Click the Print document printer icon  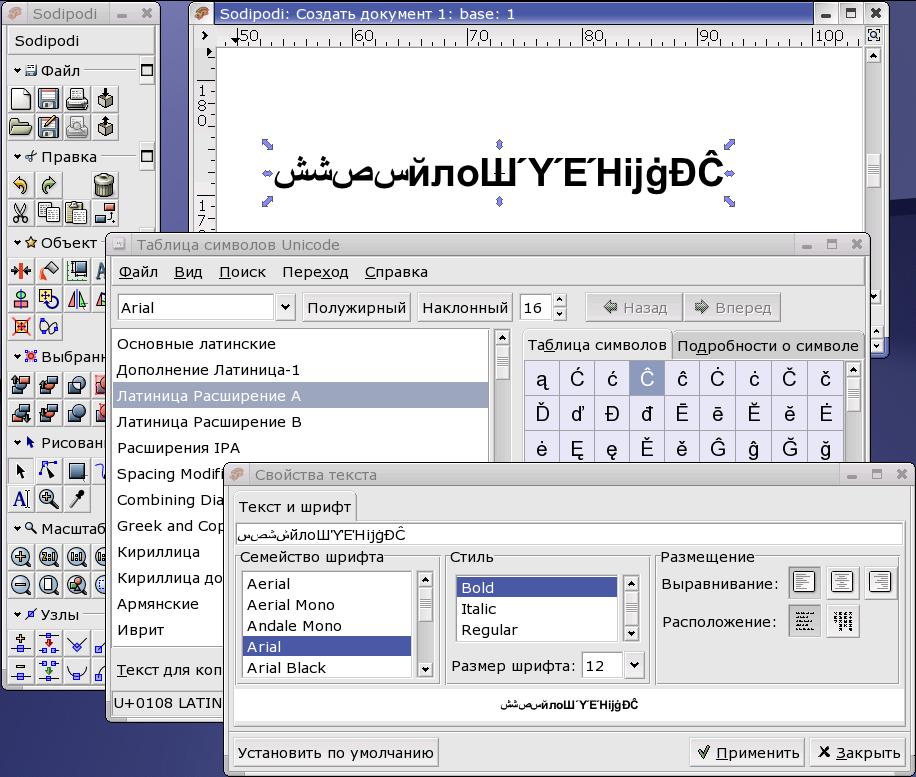point(77,99)
